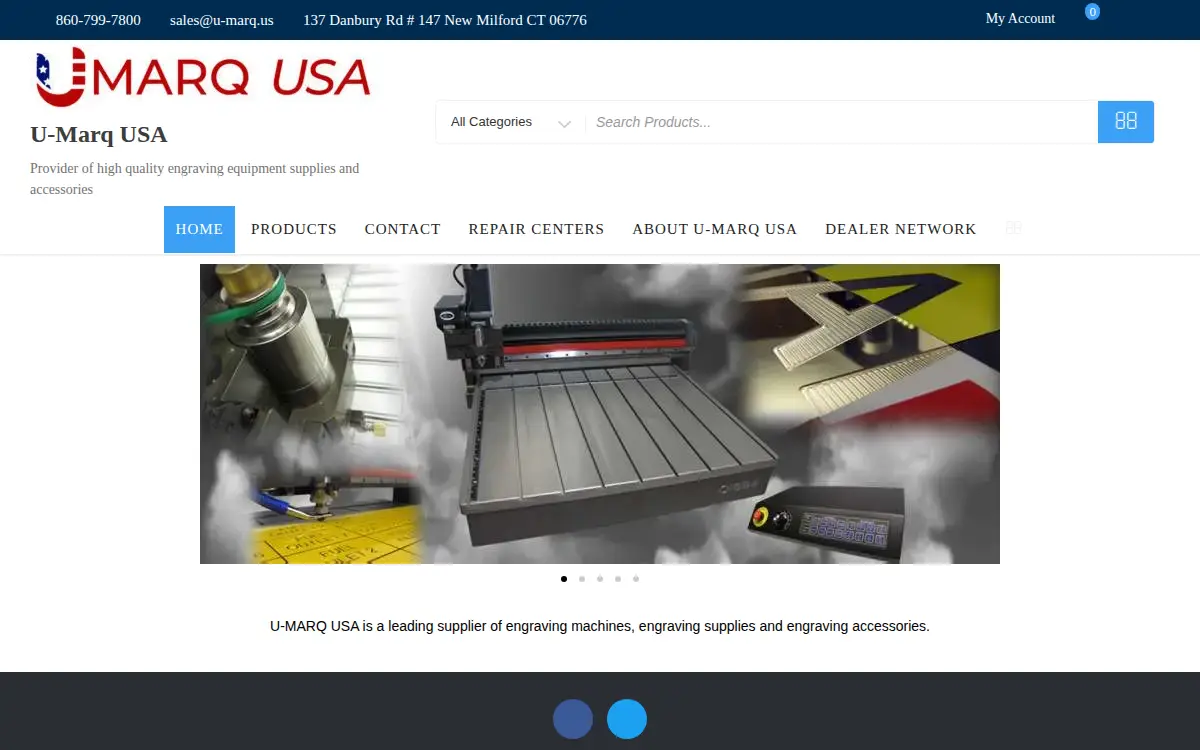
Task: Click the engraving machine banner image
Action: pos(600,414)
